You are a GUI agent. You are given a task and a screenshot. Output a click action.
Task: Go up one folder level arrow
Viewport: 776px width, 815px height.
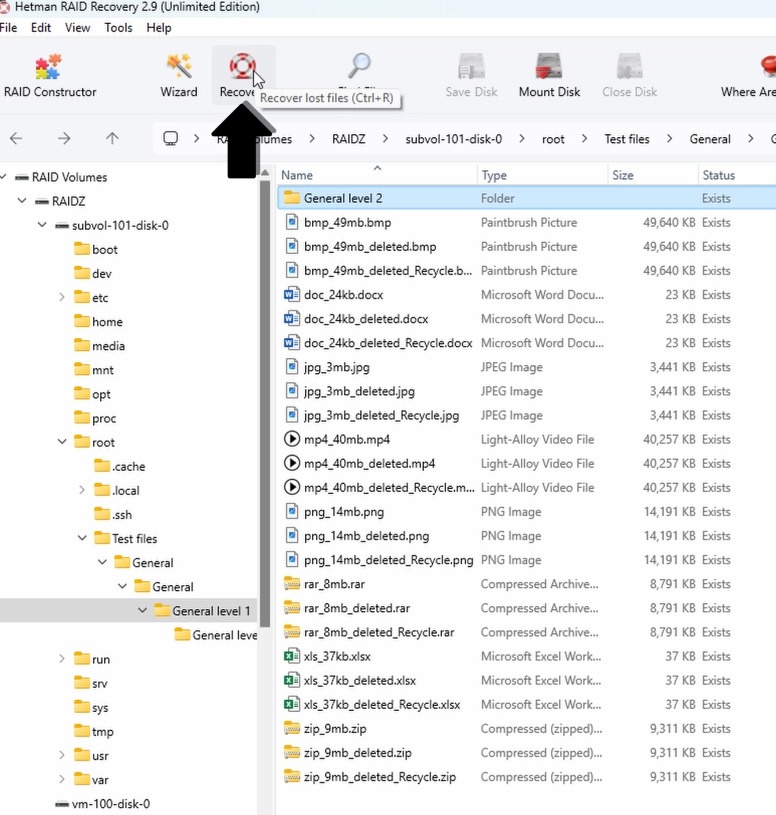112,138
